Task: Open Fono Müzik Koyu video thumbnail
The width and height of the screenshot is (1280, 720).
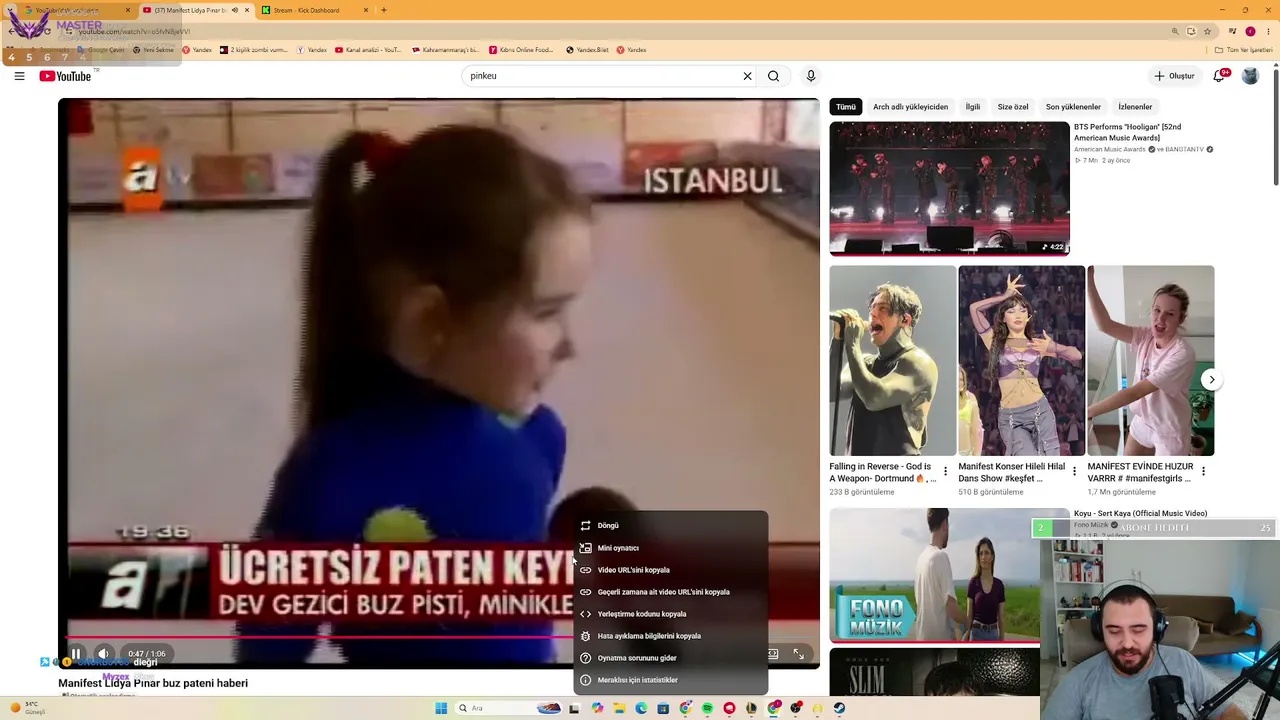Action: click(x=934, y=575)
